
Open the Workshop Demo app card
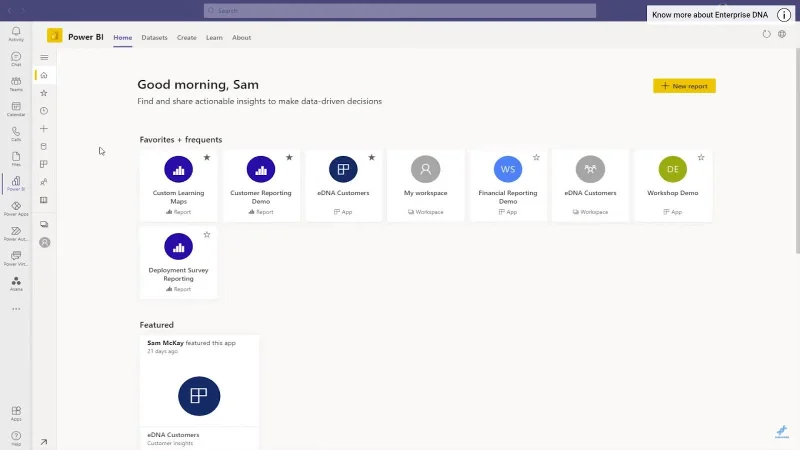(x=673, y=185)
